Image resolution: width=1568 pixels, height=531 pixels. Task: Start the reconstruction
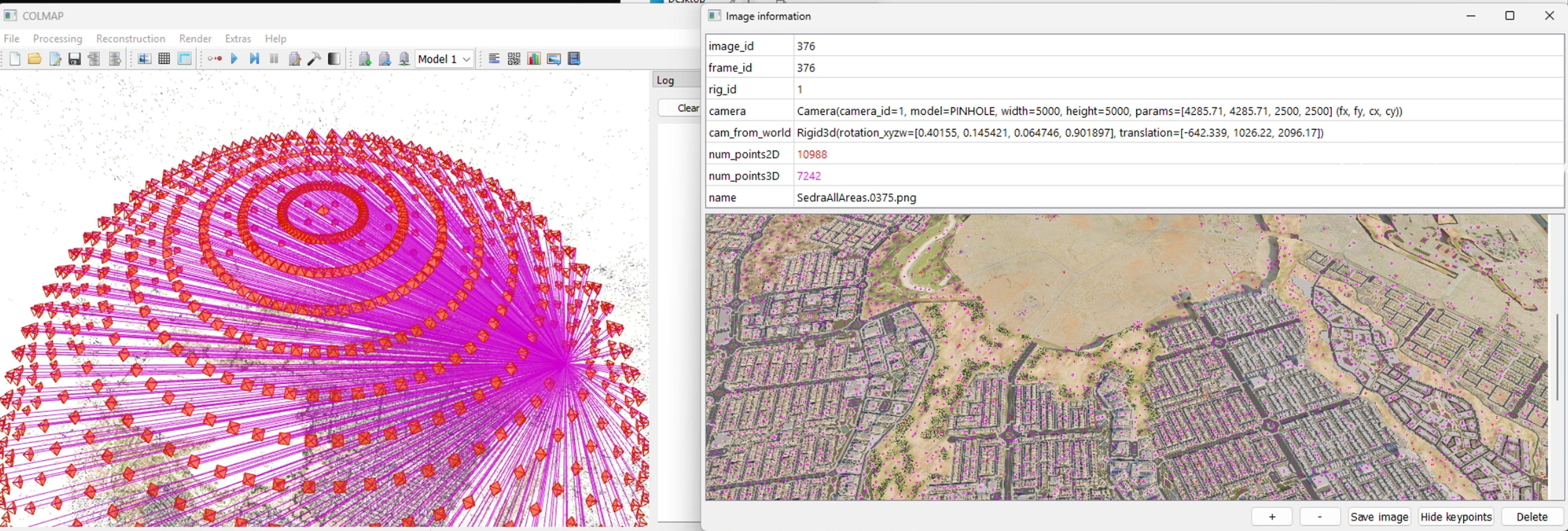[234, 58]
